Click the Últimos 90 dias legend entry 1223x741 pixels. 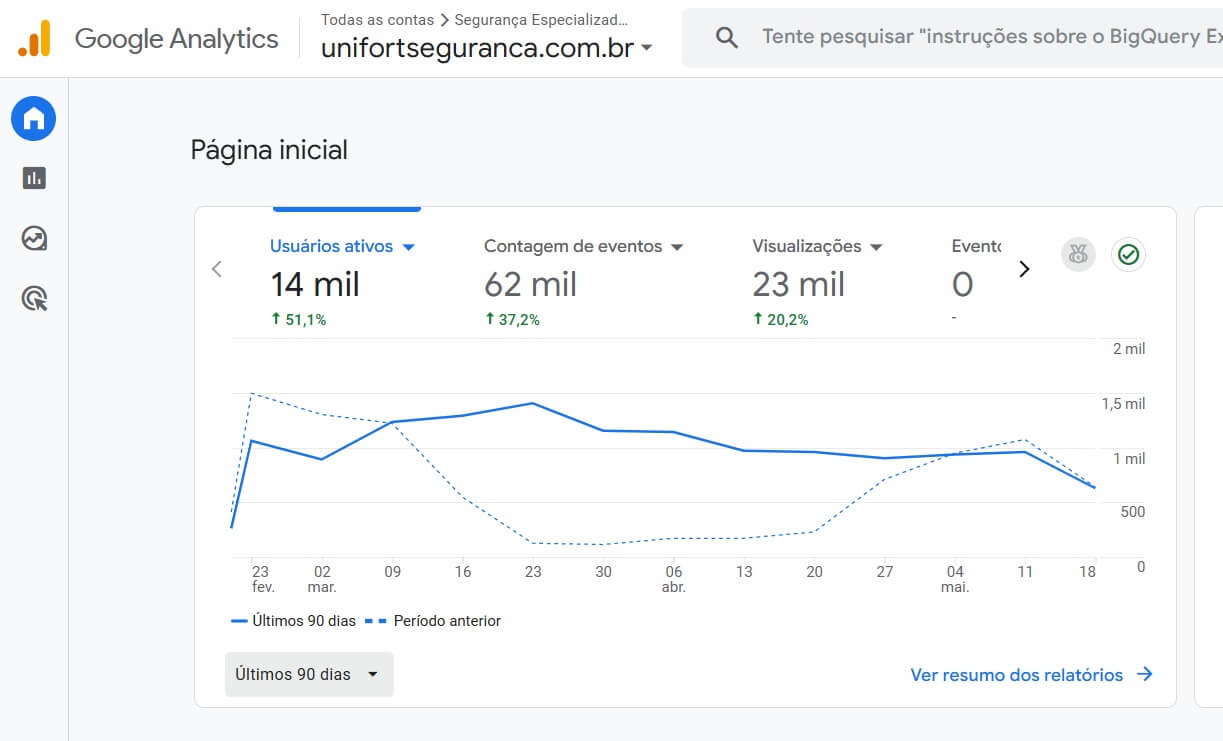[293, 621]
